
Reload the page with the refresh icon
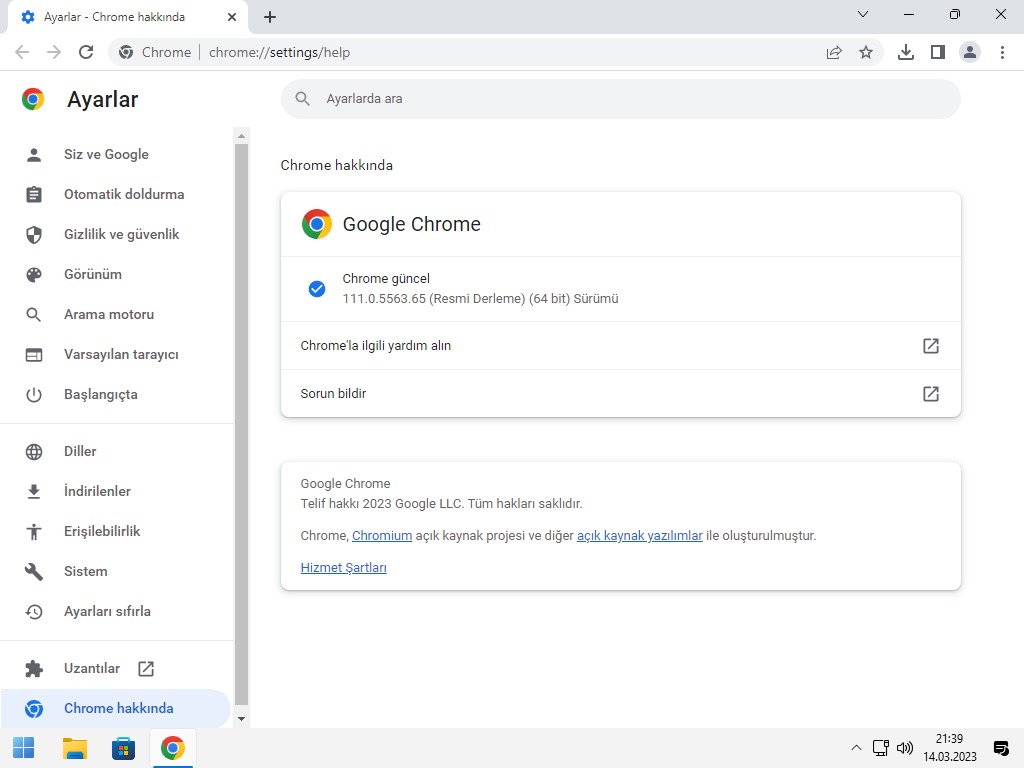click(86, 52)
